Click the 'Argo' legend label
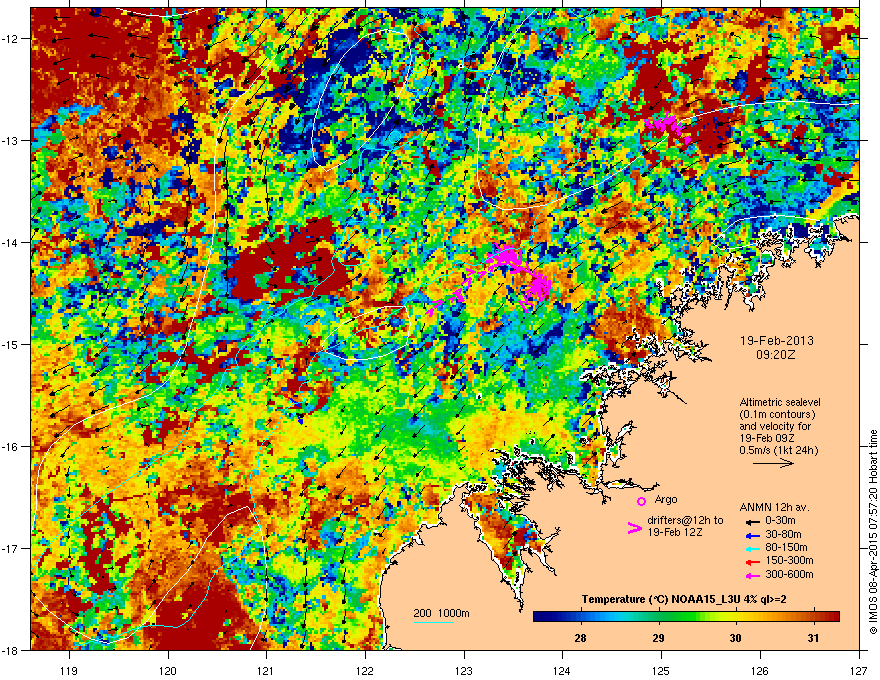The image size is (880, 680). coord(666,499)
